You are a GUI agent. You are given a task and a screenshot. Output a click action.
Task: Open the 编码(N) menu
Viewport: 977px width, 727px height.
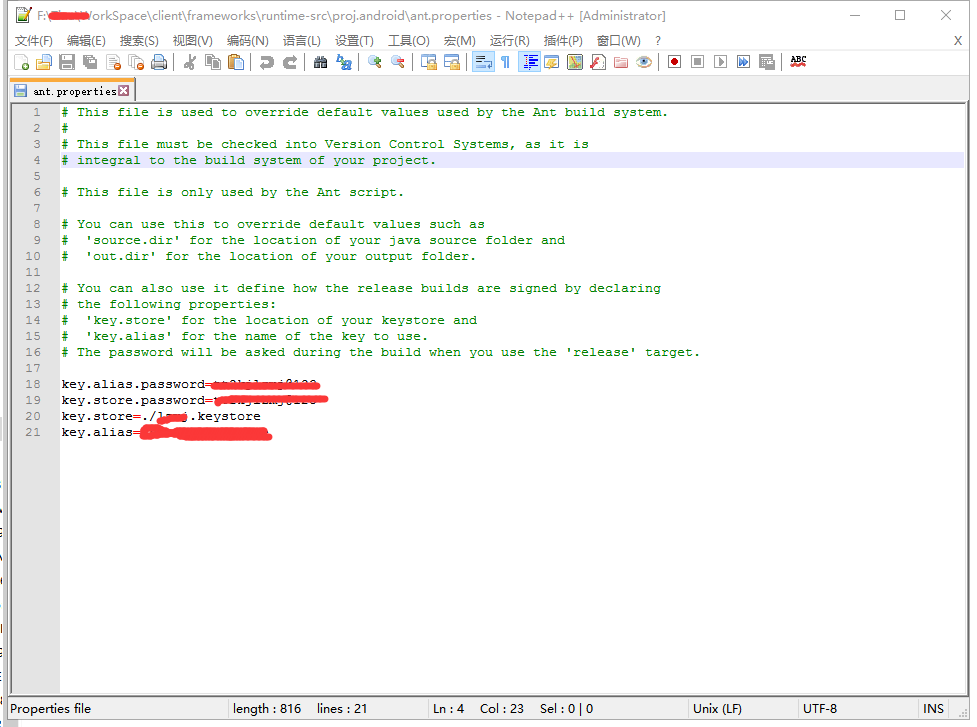point(247,40)
